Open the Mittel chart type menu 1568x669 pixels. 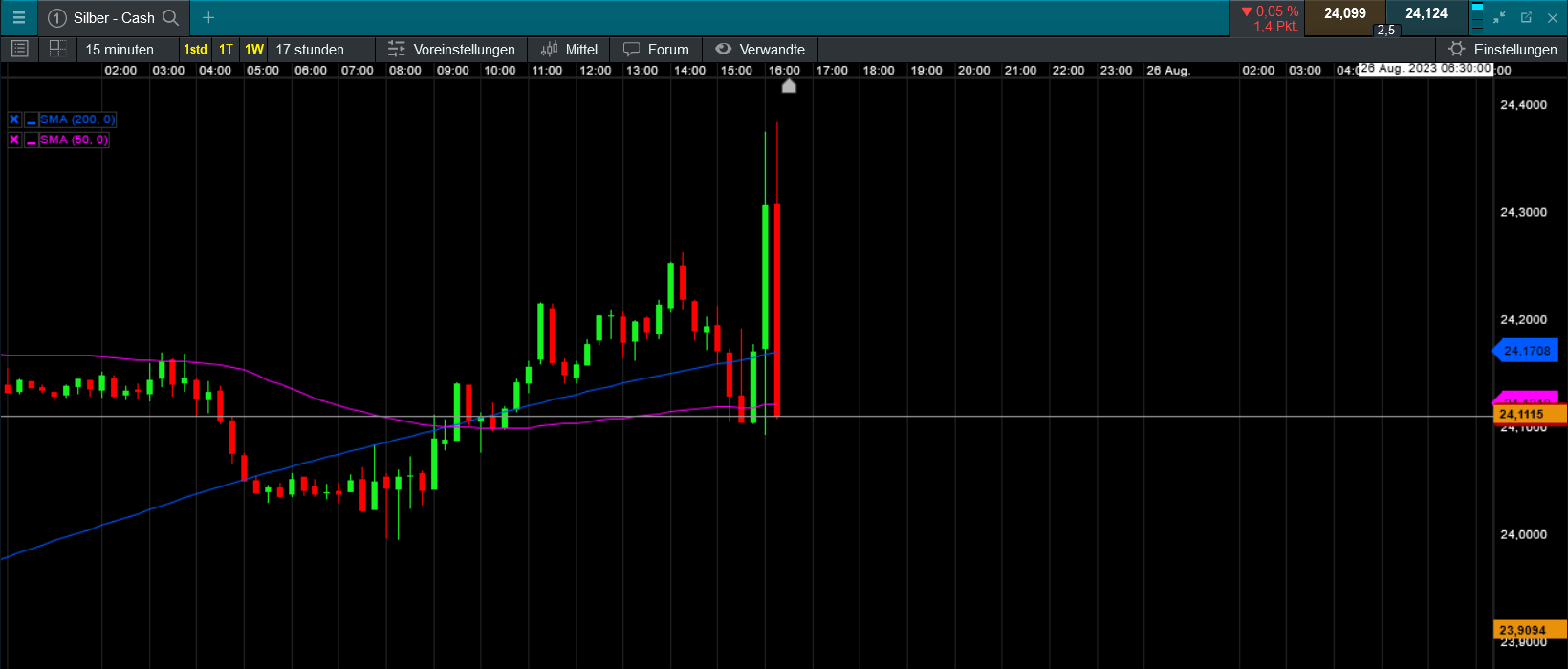click(569, 50)
